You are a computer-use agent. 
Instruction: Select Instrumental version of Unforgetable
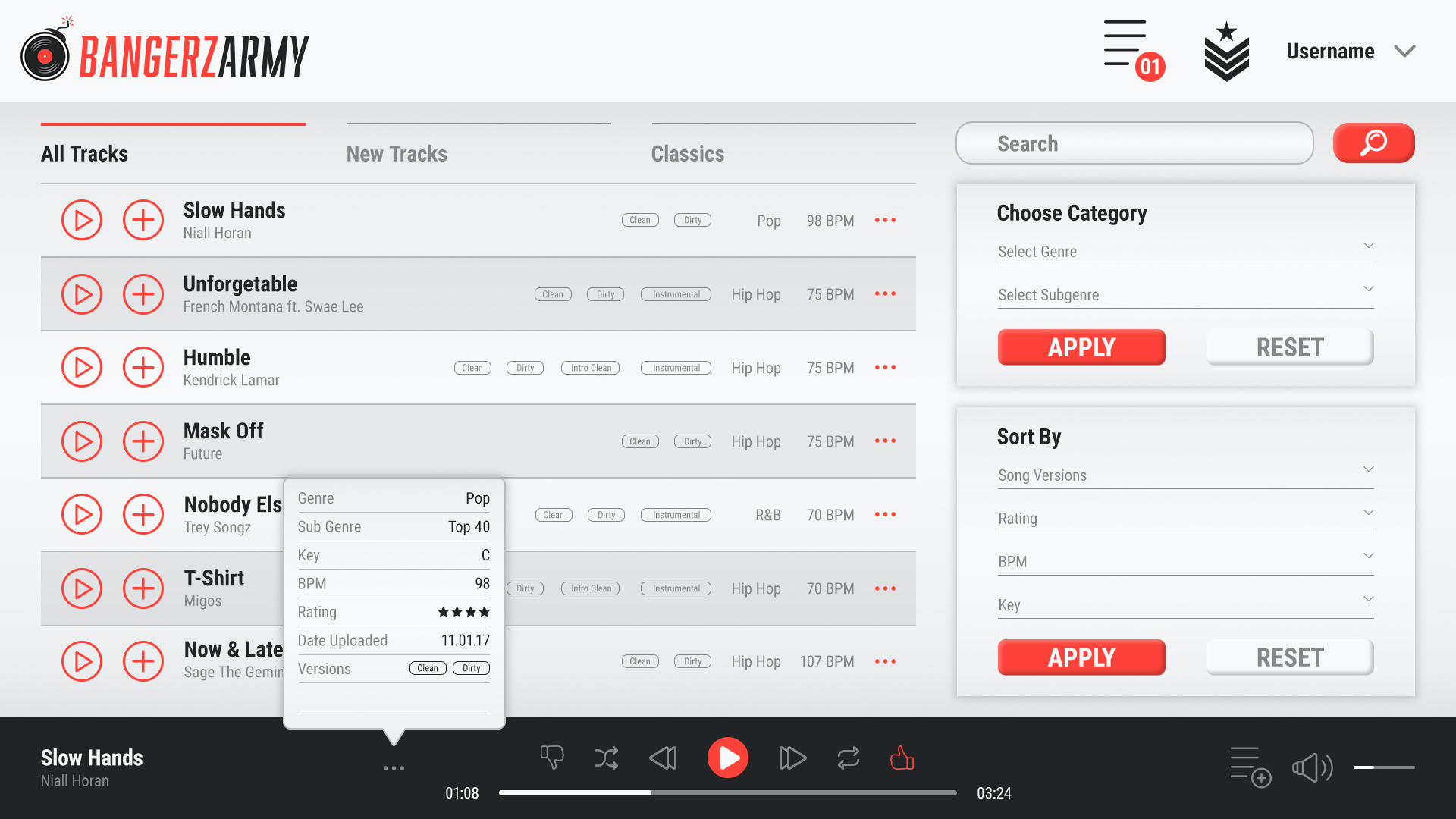pos(676,294)
